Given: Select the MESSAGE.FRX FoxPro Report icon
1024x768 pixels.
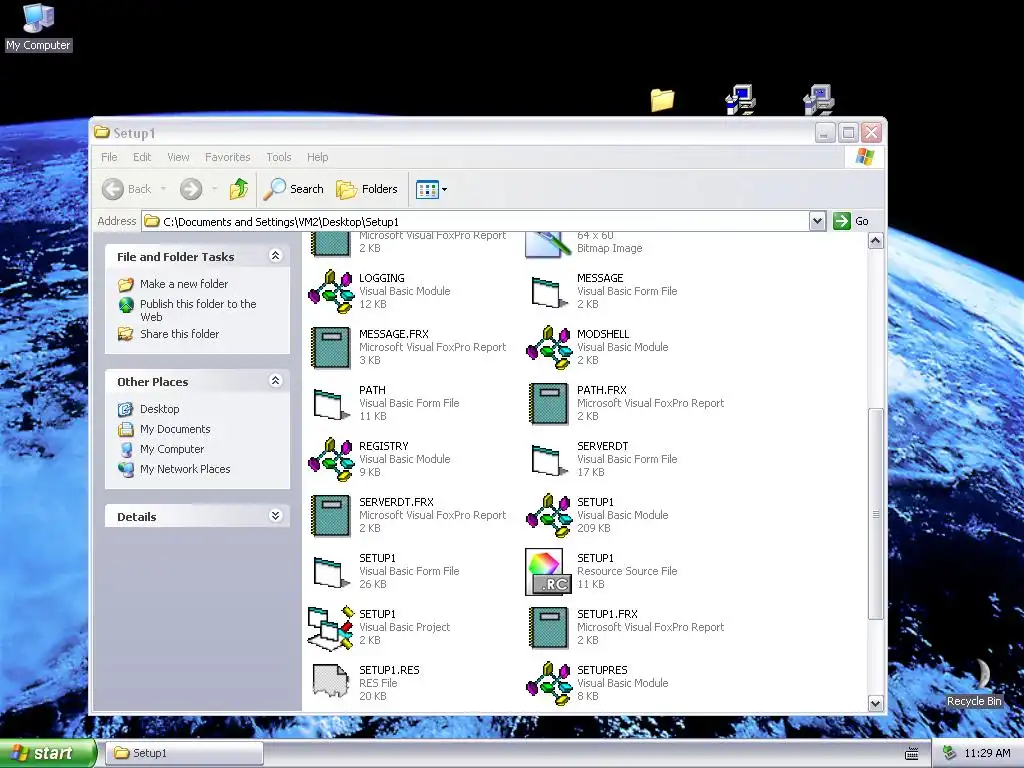Looking at the screenshot, I should [x=331, y=347].
